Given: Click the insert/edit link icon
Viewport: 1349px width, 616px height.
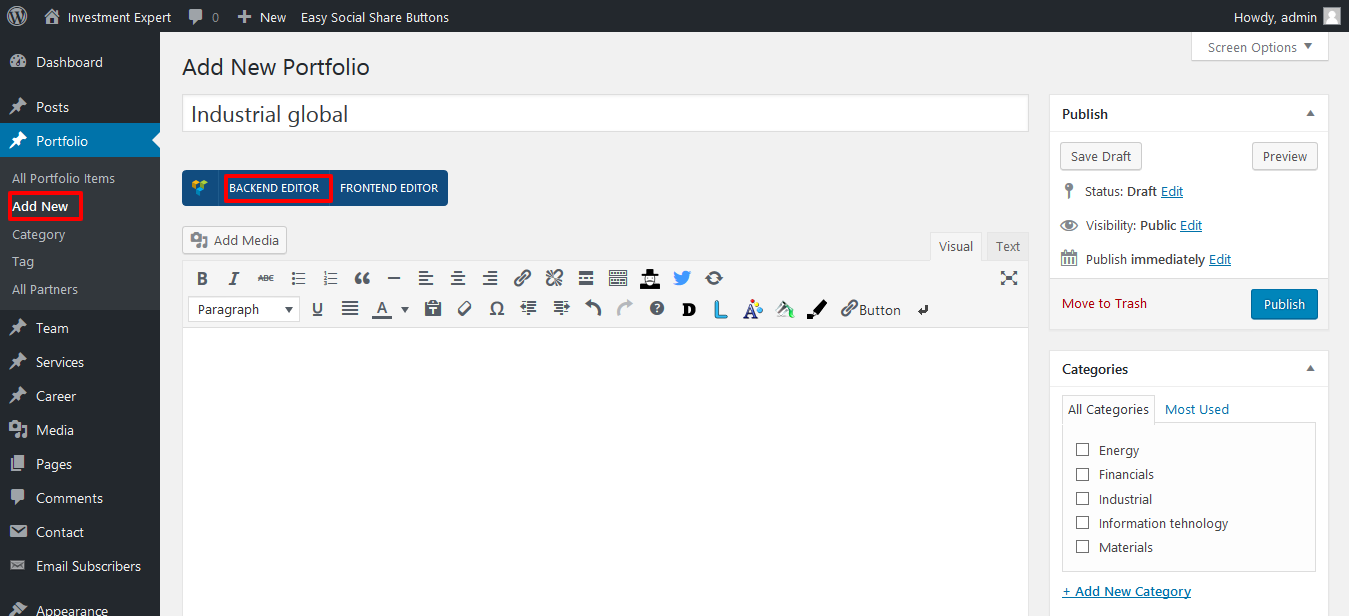Looking at the screenshot, I should 522,279.
